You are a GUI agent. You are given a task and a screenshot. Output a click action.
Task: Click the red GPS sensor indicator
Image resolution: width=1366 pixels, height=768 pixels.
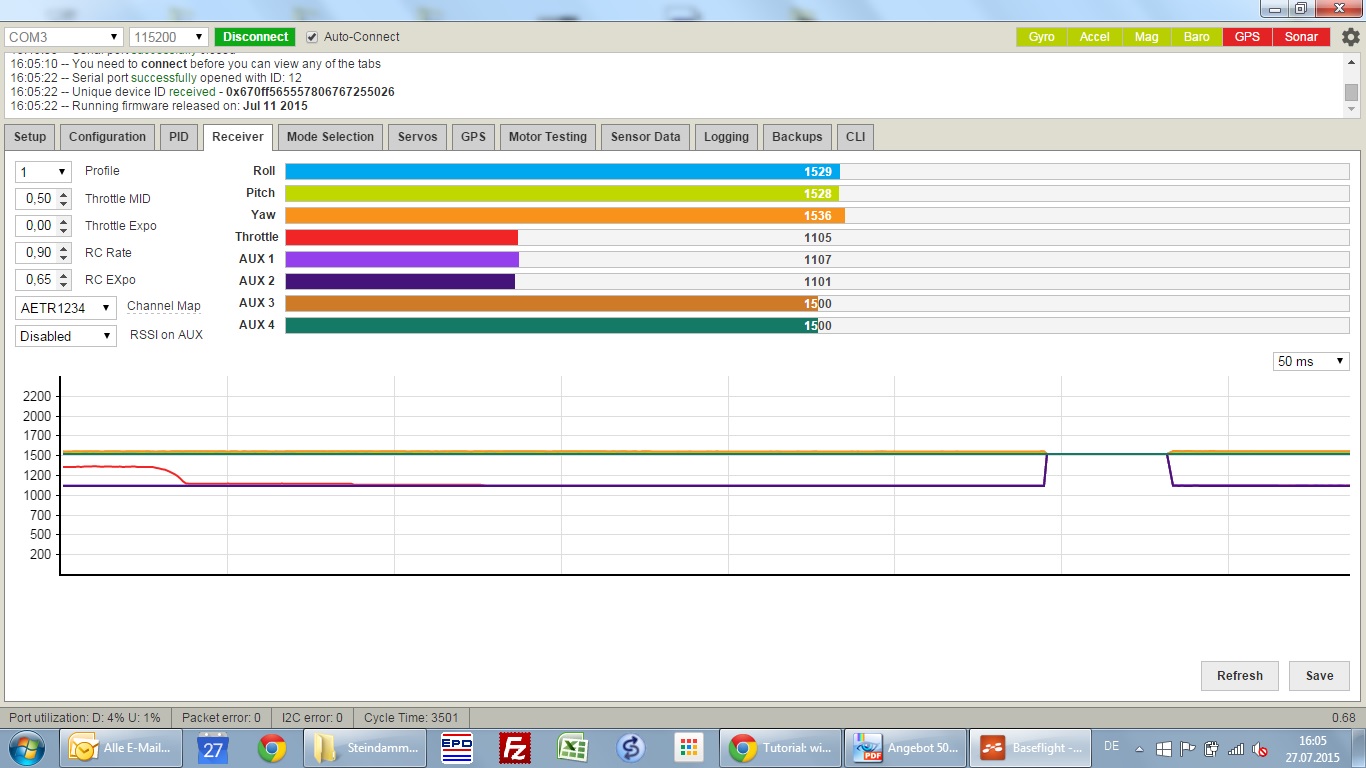1247,37
